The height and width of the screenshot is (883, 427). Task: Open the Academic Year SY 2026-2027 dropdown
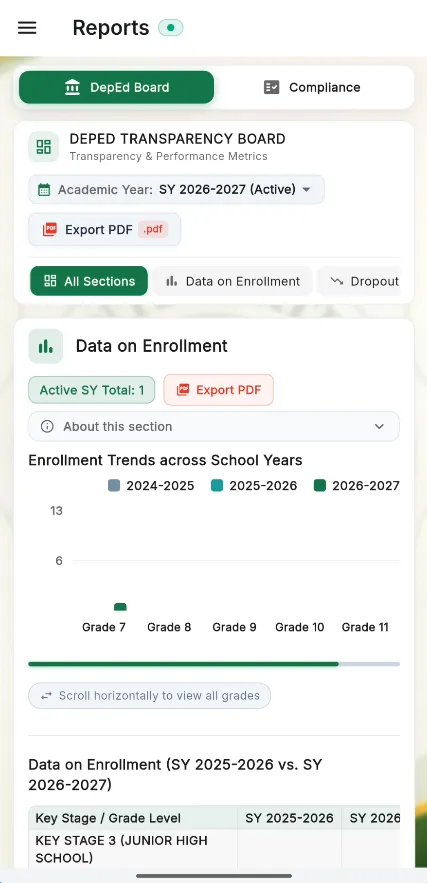(176, 189)
